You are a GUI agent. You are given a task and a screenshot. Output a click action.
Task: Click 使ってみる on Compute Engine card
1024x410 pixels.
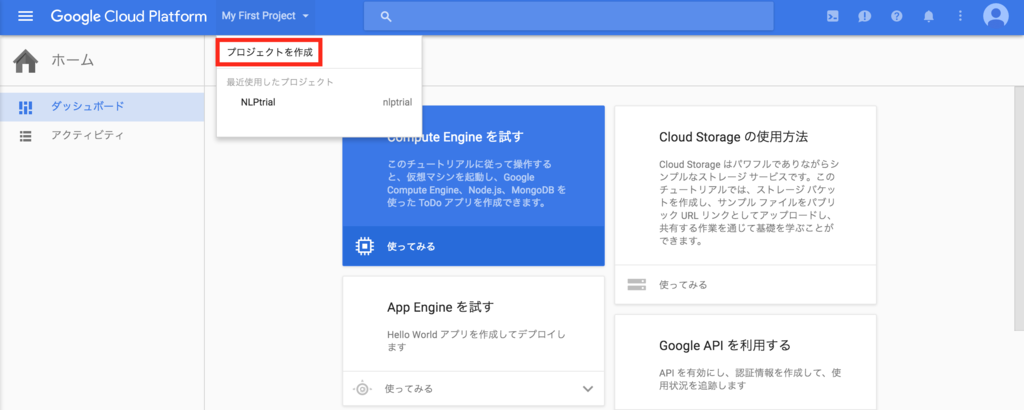point(411,246)
